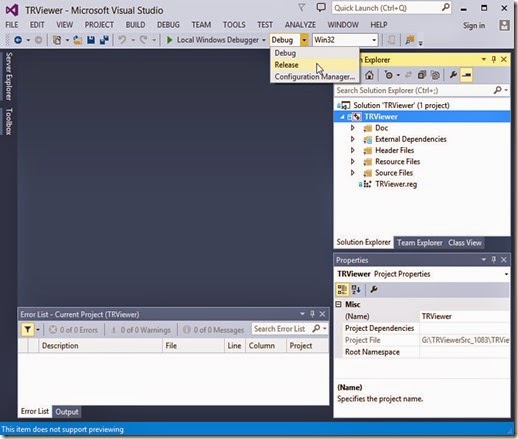
Task: Collapse the Misc category in Properties
Action: 339,304
